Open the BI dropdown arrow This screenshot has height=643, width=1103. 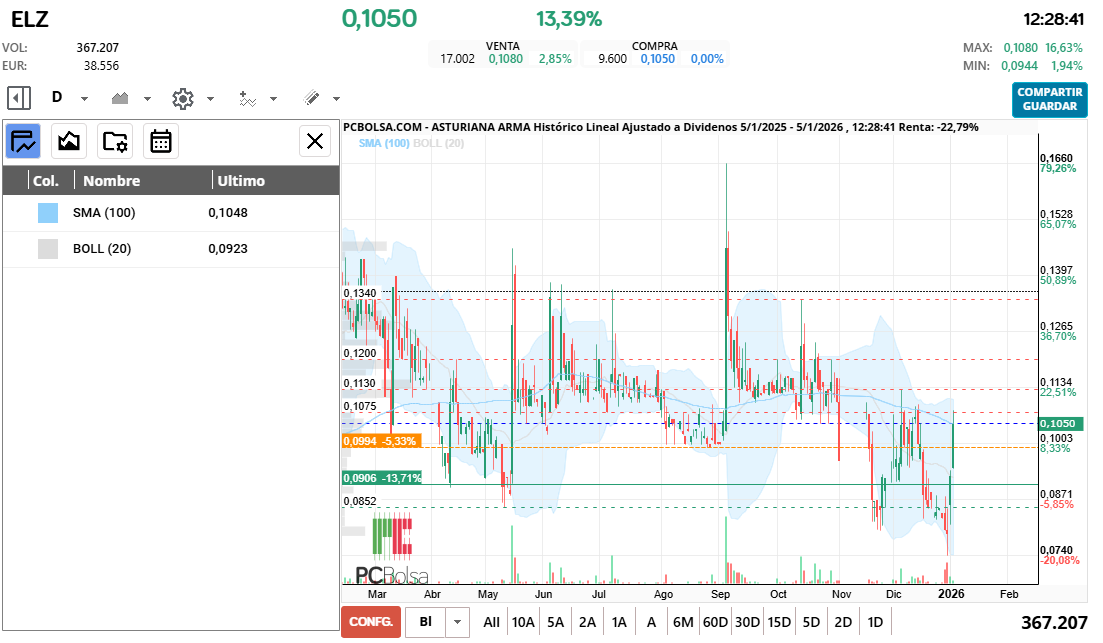(457, 622)
